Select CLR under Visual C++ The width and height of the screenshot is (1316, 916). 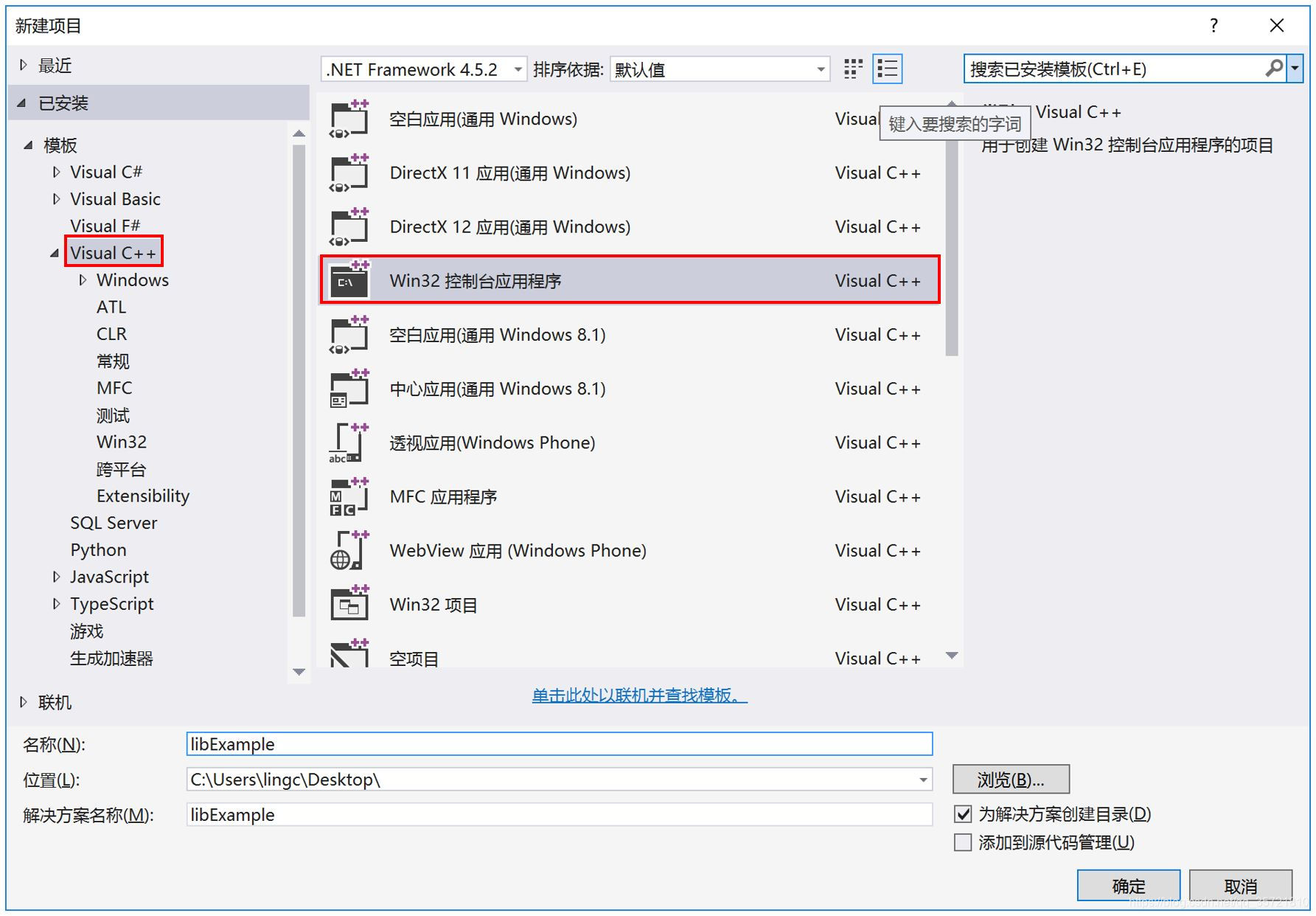pos(111,334)
